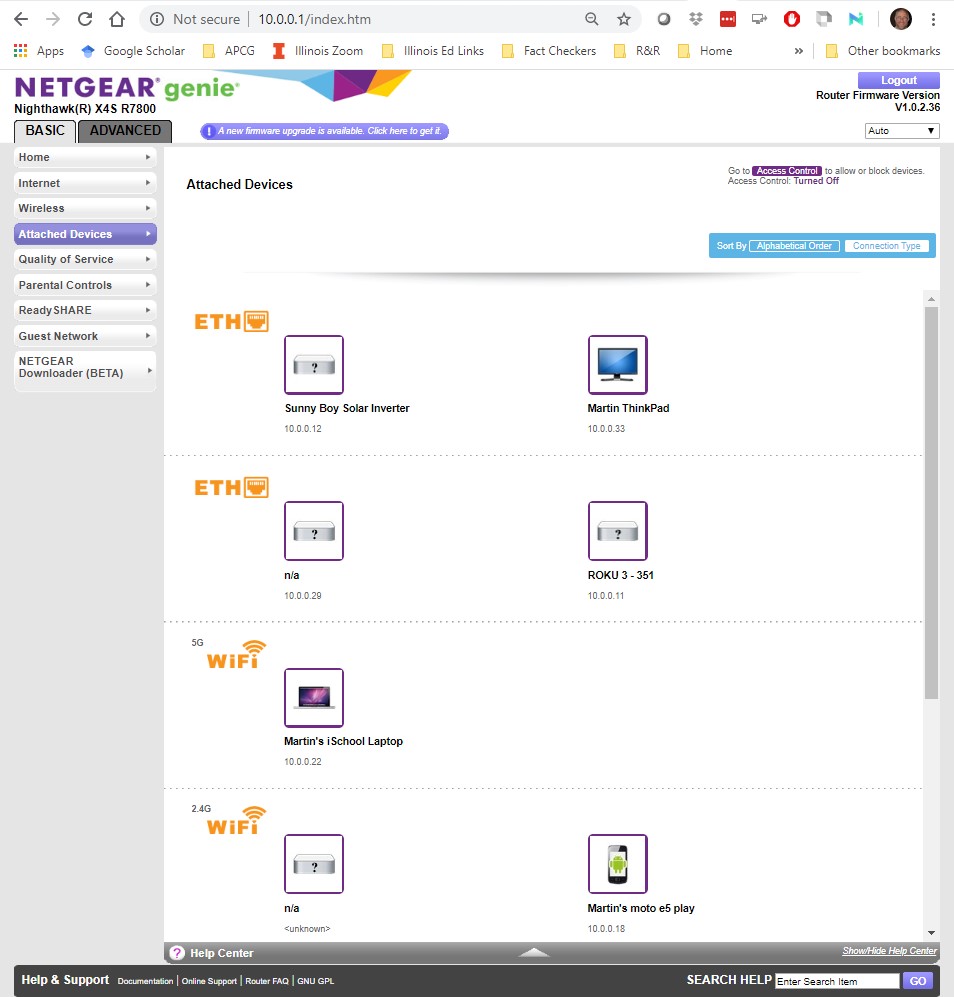Open the language dropdown set to Auto
Viewport: 954px width, 997px height.
click(902, 131)
